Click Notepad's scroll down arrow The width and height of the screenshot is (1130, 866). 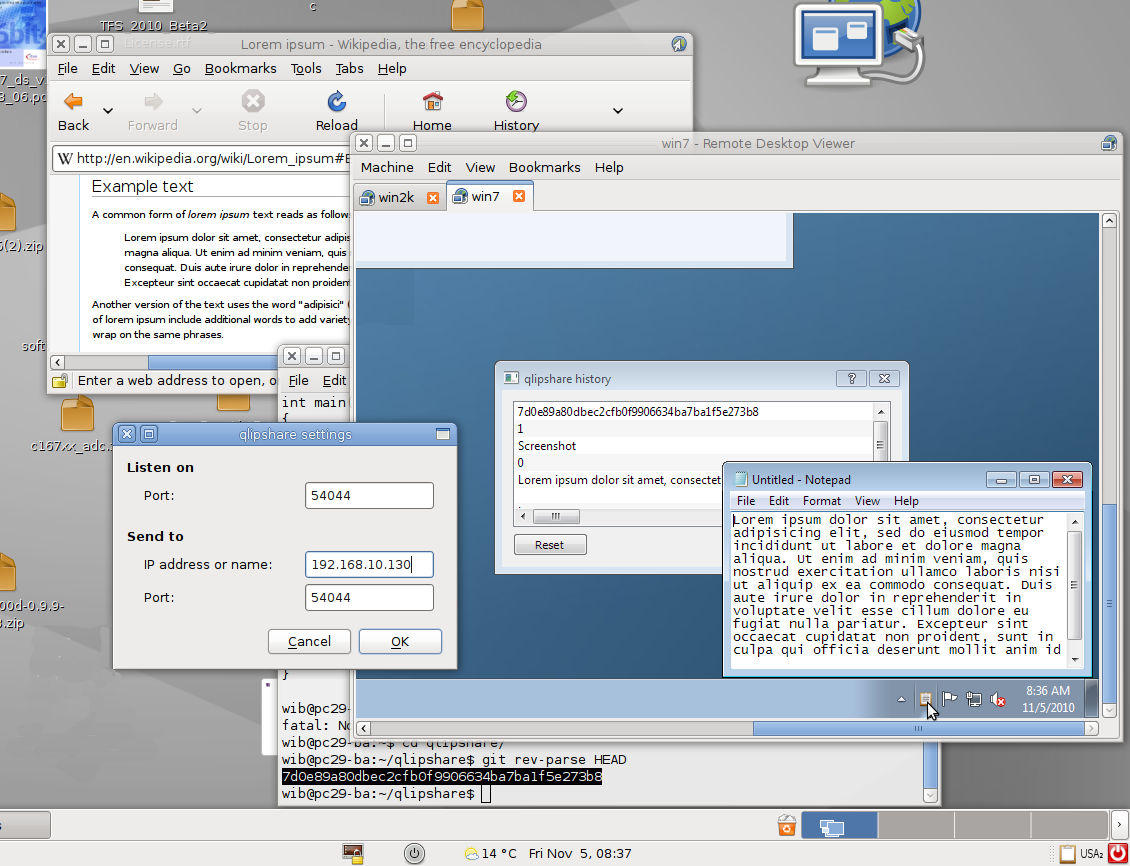tap(1074, 660)
